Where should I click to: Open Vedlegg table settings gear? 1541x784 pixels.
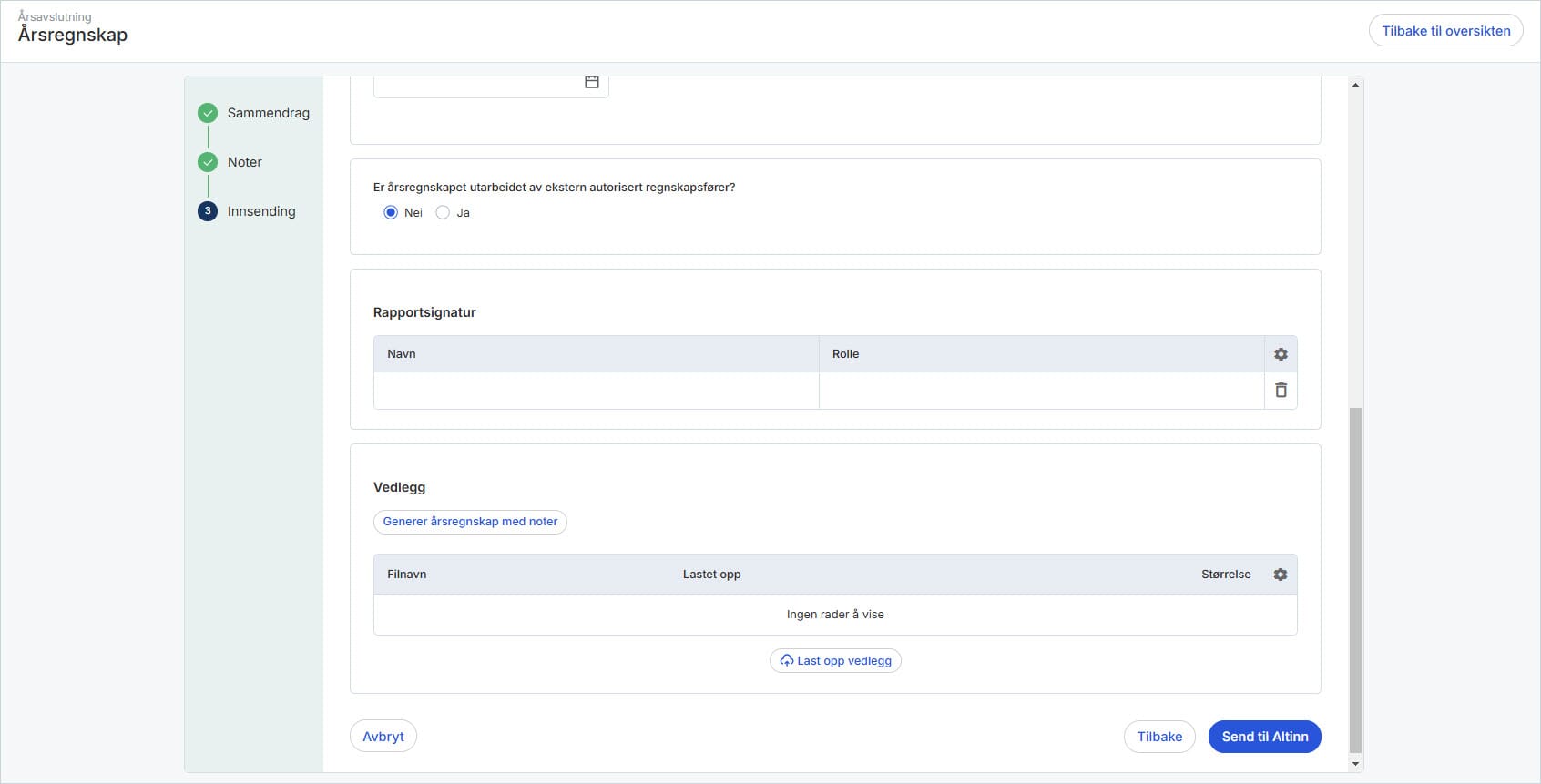click(1281, 575)
